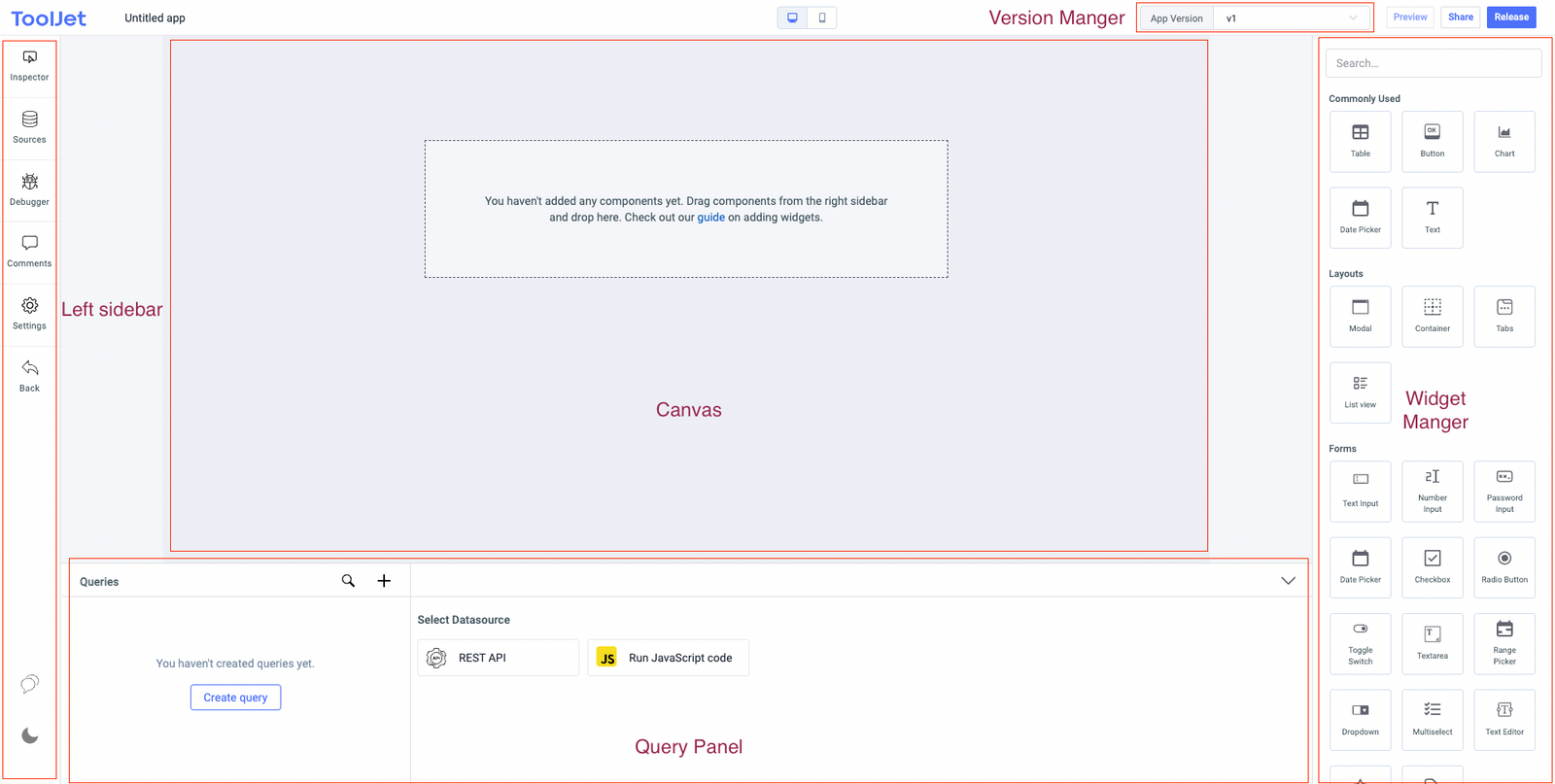
Task: Select the Number Input widget
Action: pos(1433,492)
